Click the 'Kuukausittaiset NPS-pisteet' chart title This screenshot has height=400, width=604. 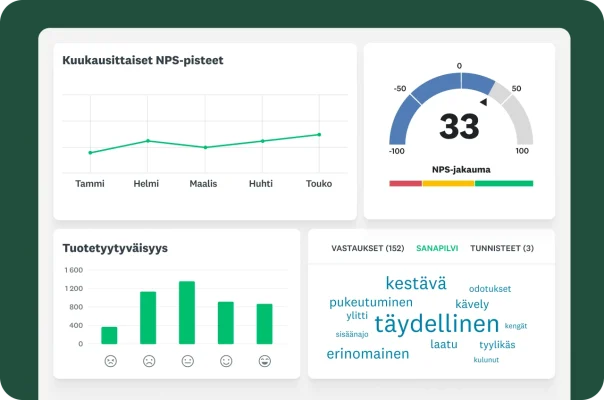143,61
